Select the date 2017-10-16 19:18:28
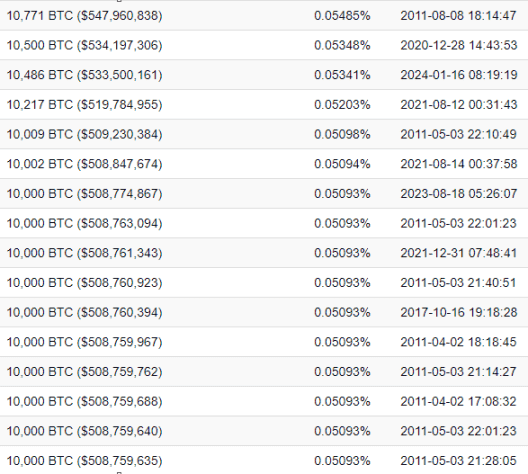This screenshot has height=474, width=528. 459,312
